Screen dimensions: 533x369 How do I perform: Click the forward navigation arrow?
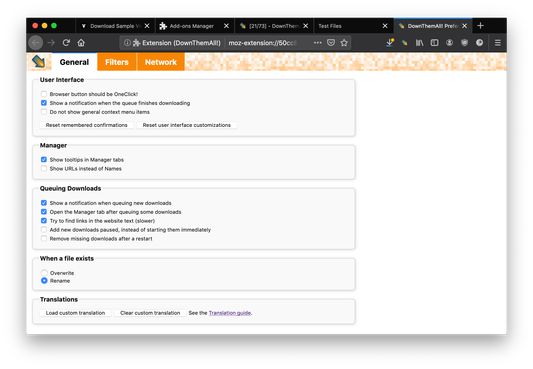click(x=51, y=43)
